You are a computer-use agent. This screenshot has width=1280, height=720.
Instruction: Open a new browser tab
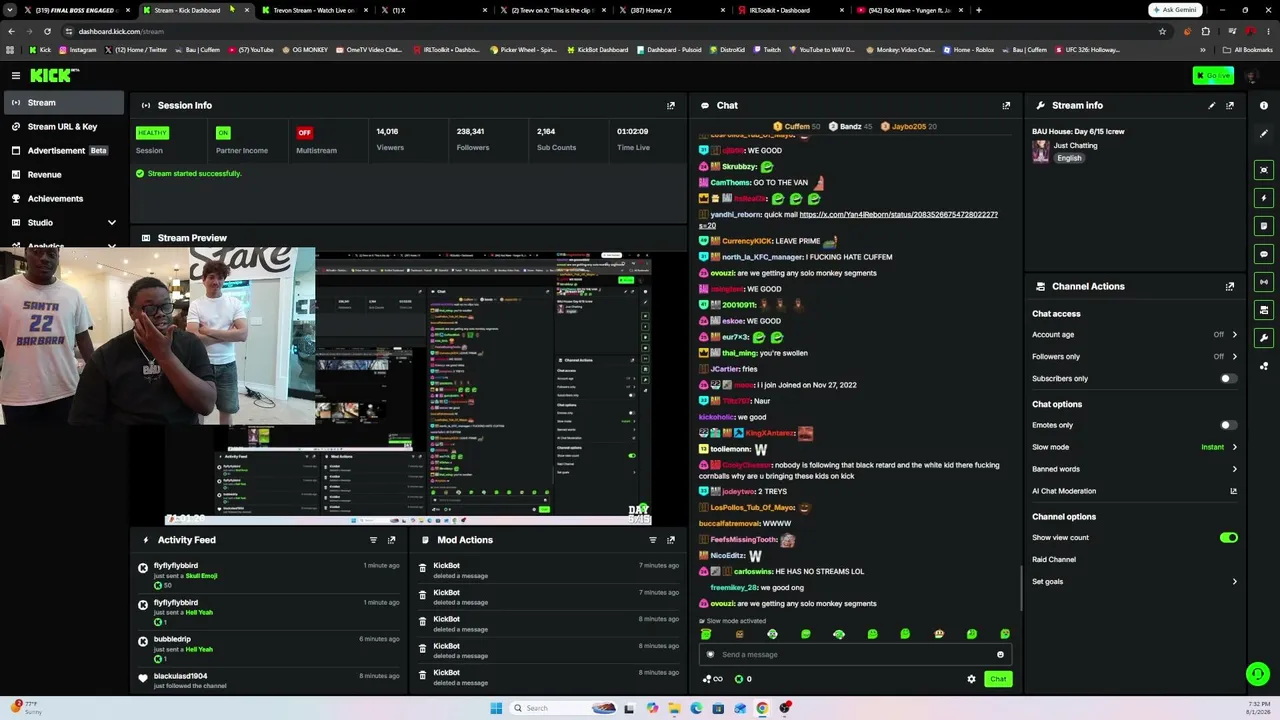(x=978, y=10)
